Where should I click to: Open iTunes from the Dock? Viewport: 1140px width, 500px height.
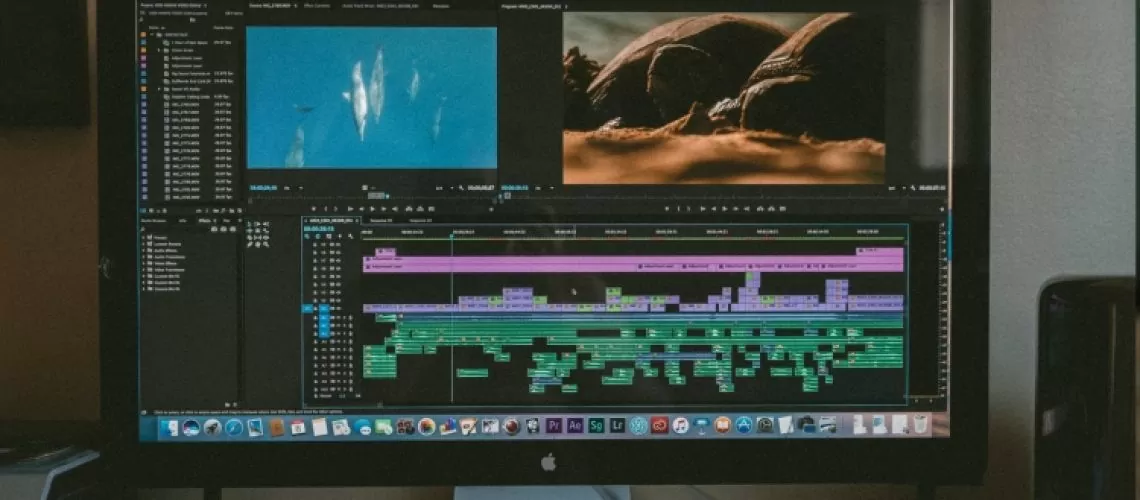pos(680,426)
